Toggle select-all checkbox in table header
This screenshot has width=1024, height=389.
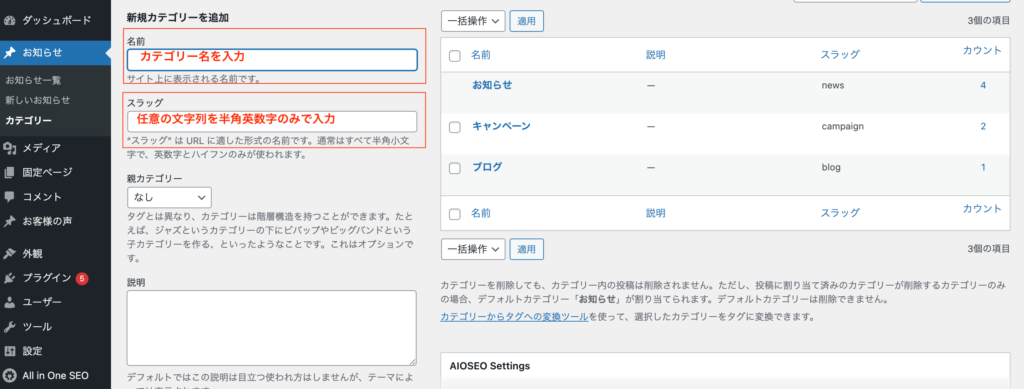click(x=455, y=55)
